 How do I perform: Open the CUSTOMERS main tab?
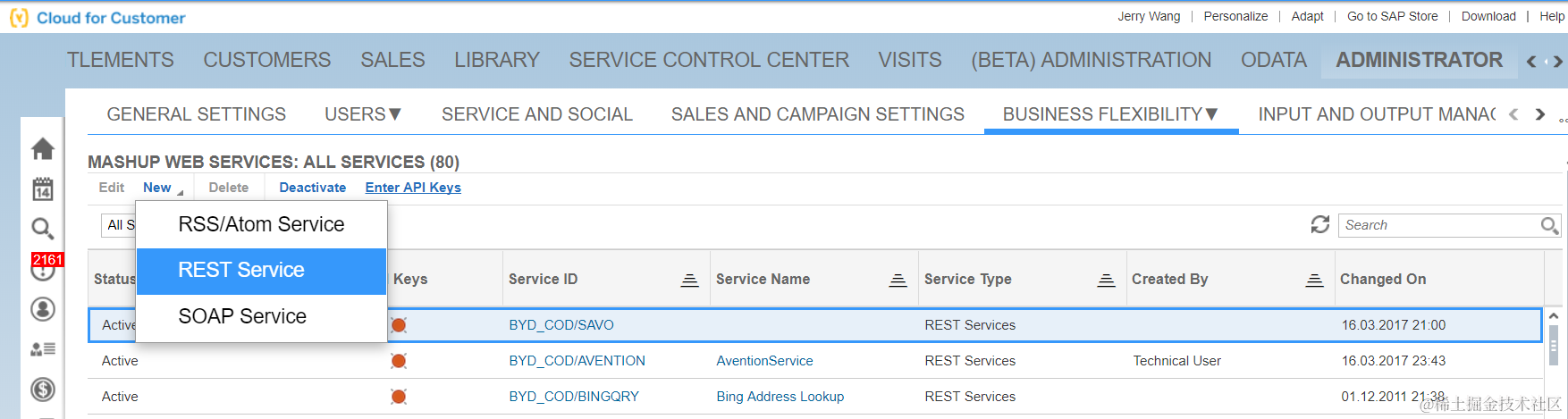pyautogui.click(x=267, y=60)
